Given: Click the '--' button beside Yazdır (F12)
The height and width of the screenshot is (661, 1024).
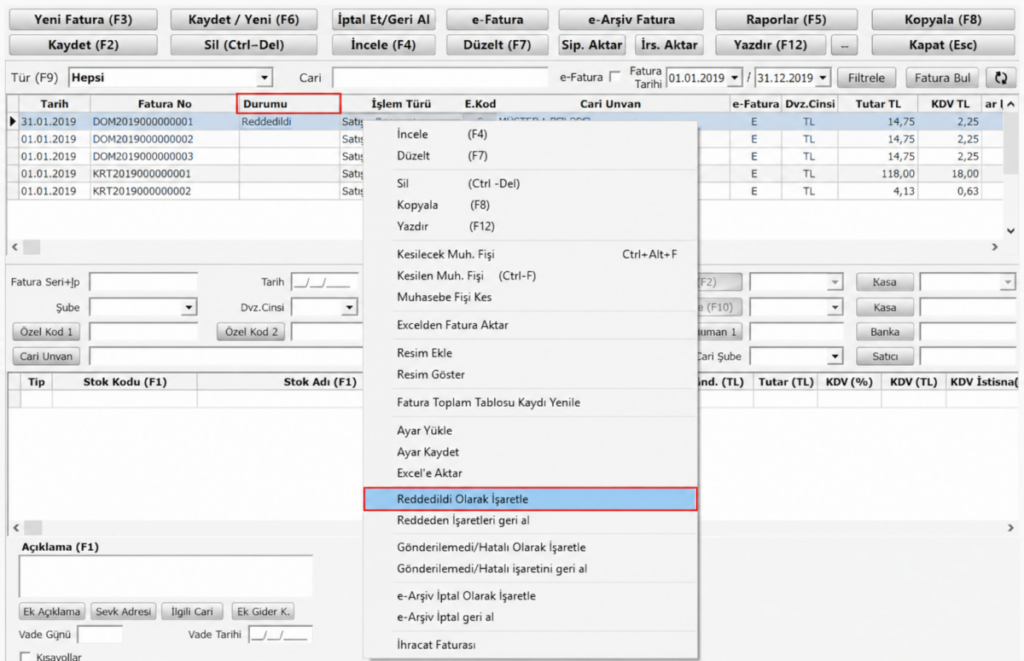Looking at the screenshot, I should click(844, 45).
